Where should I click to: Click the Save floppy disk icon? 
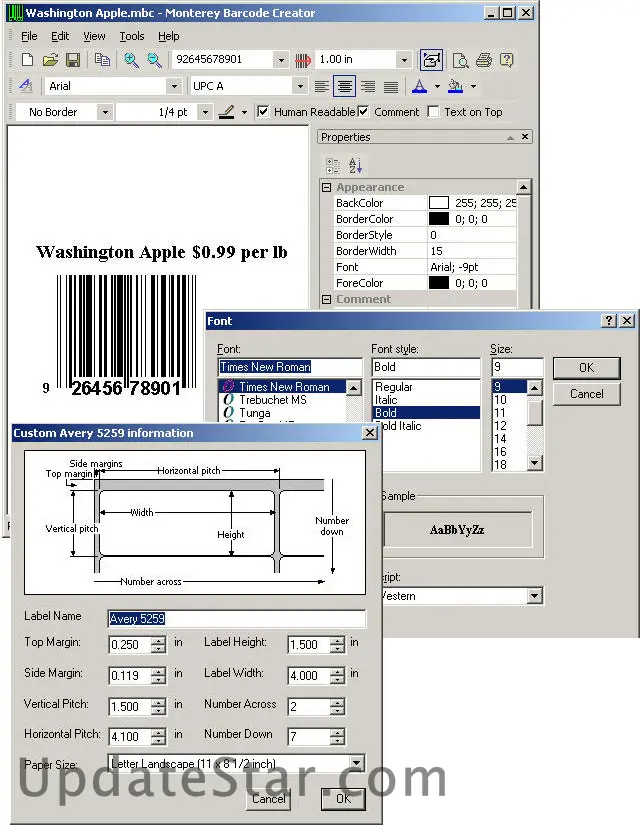tap(73, 60)
